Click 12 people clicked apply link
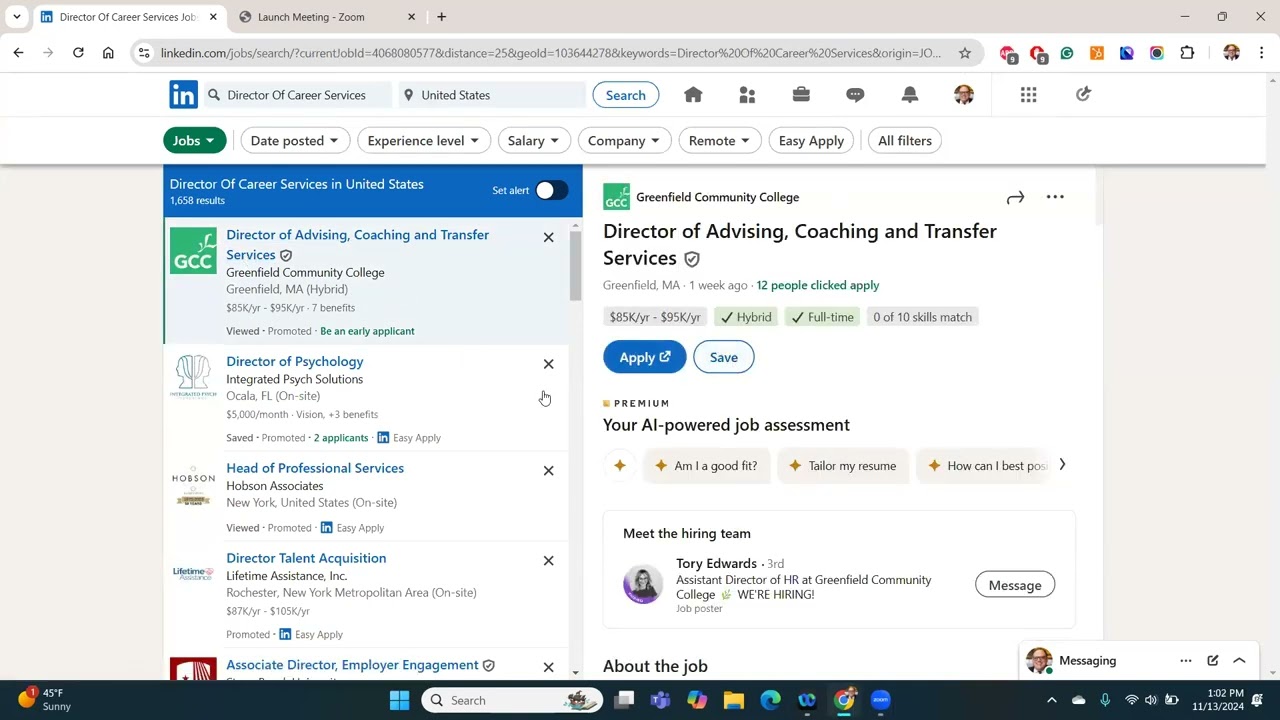This screenshot has width=1280, height=720. coord(818,285)
